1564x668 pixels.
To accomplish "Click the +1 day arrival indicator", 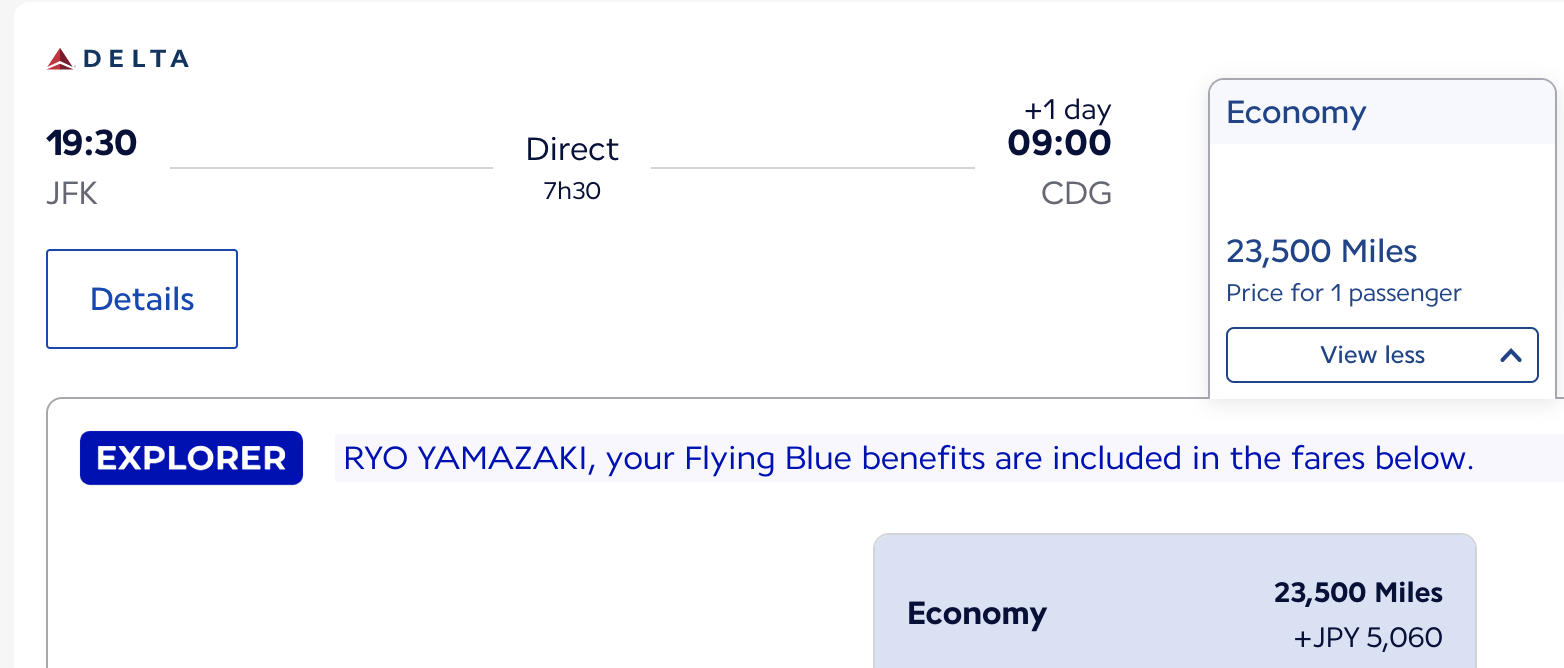I will 1067,109.
